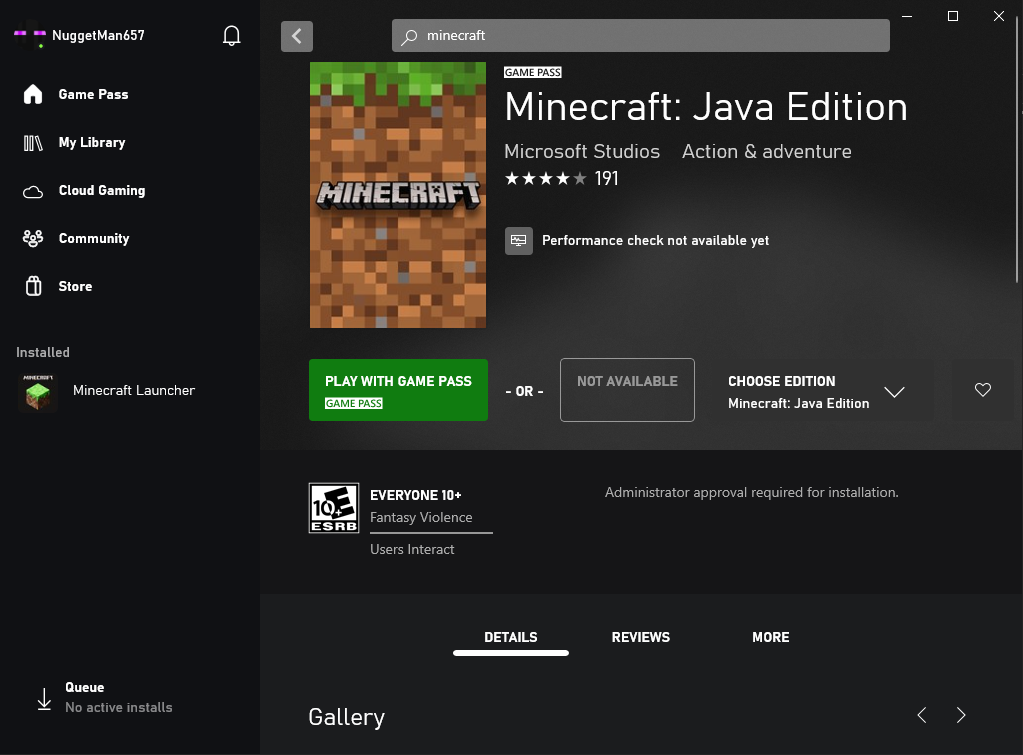Go back using the back arrow
This screenshot has height=755, width=1023.
[297, 36]
